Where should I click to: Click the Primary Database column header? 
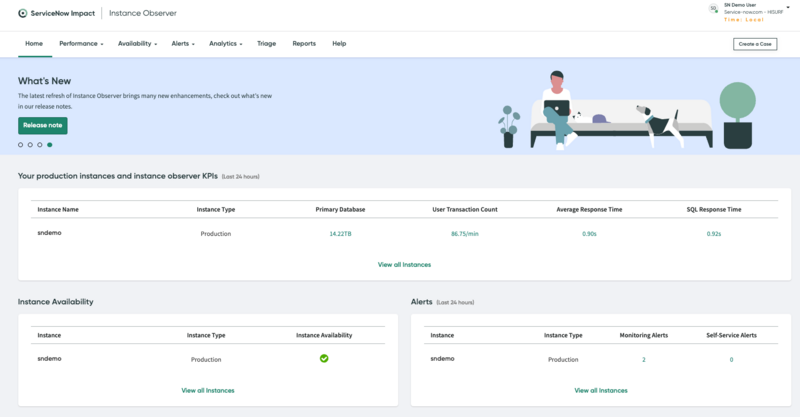coord(340,210)
